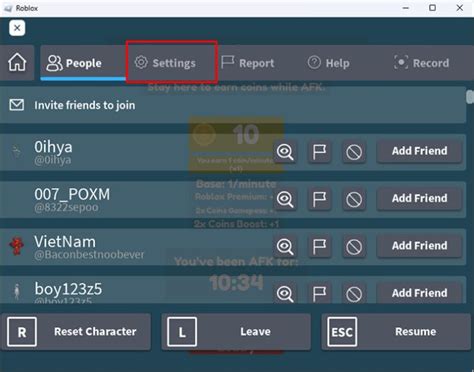Block player VietNam
The width and height of the screenshot is (474, 372).
tap(354, 247)
